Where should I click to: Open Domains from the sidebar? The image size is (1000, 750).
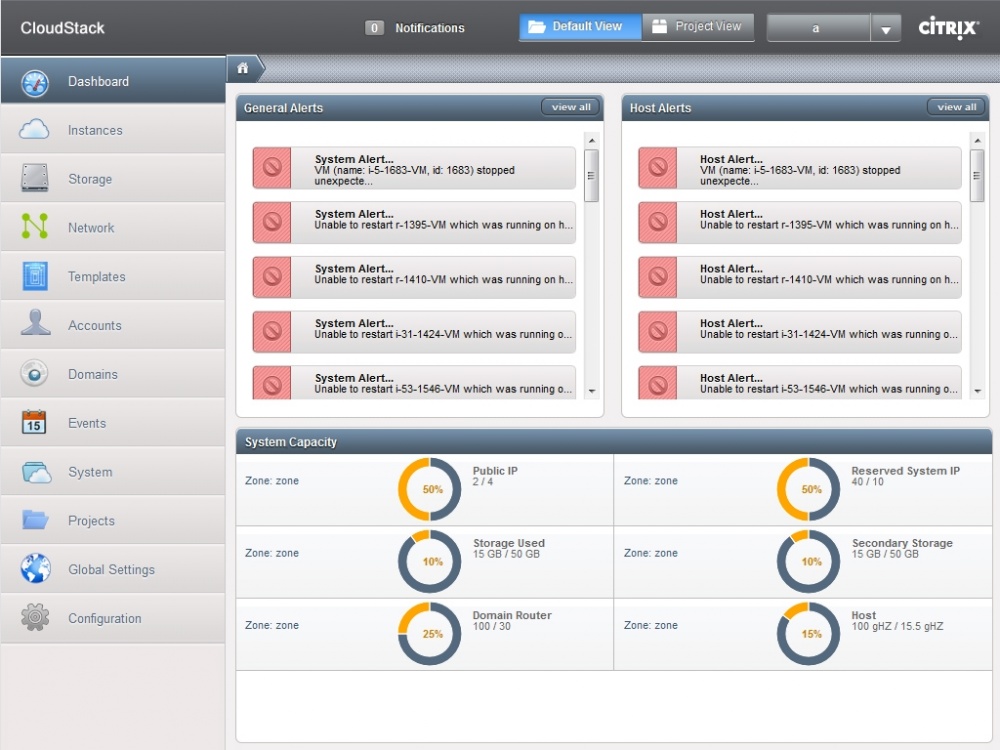113,374
